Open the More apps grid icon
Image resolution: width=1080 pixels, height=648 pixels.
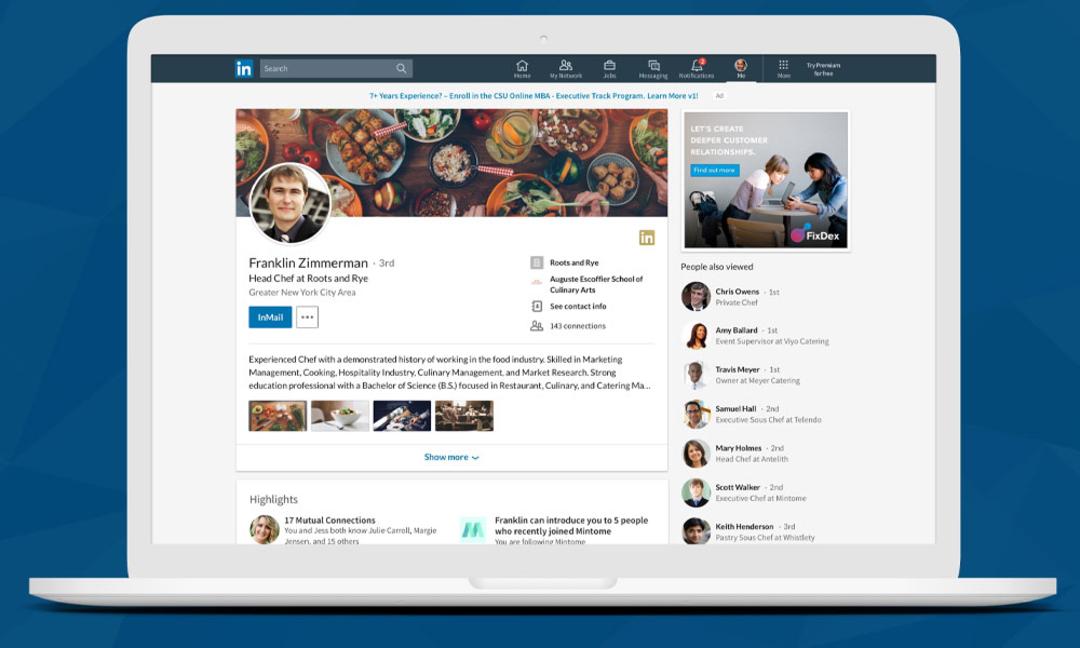pyautogui.click(x=783, y=65)
